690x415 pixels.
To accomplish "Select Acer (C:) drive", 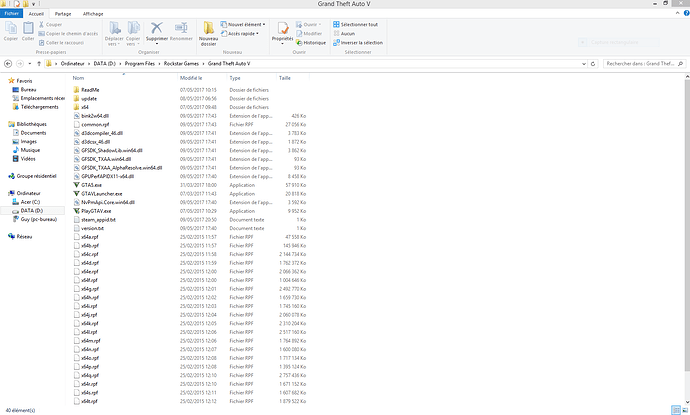I will coord(30,202).
